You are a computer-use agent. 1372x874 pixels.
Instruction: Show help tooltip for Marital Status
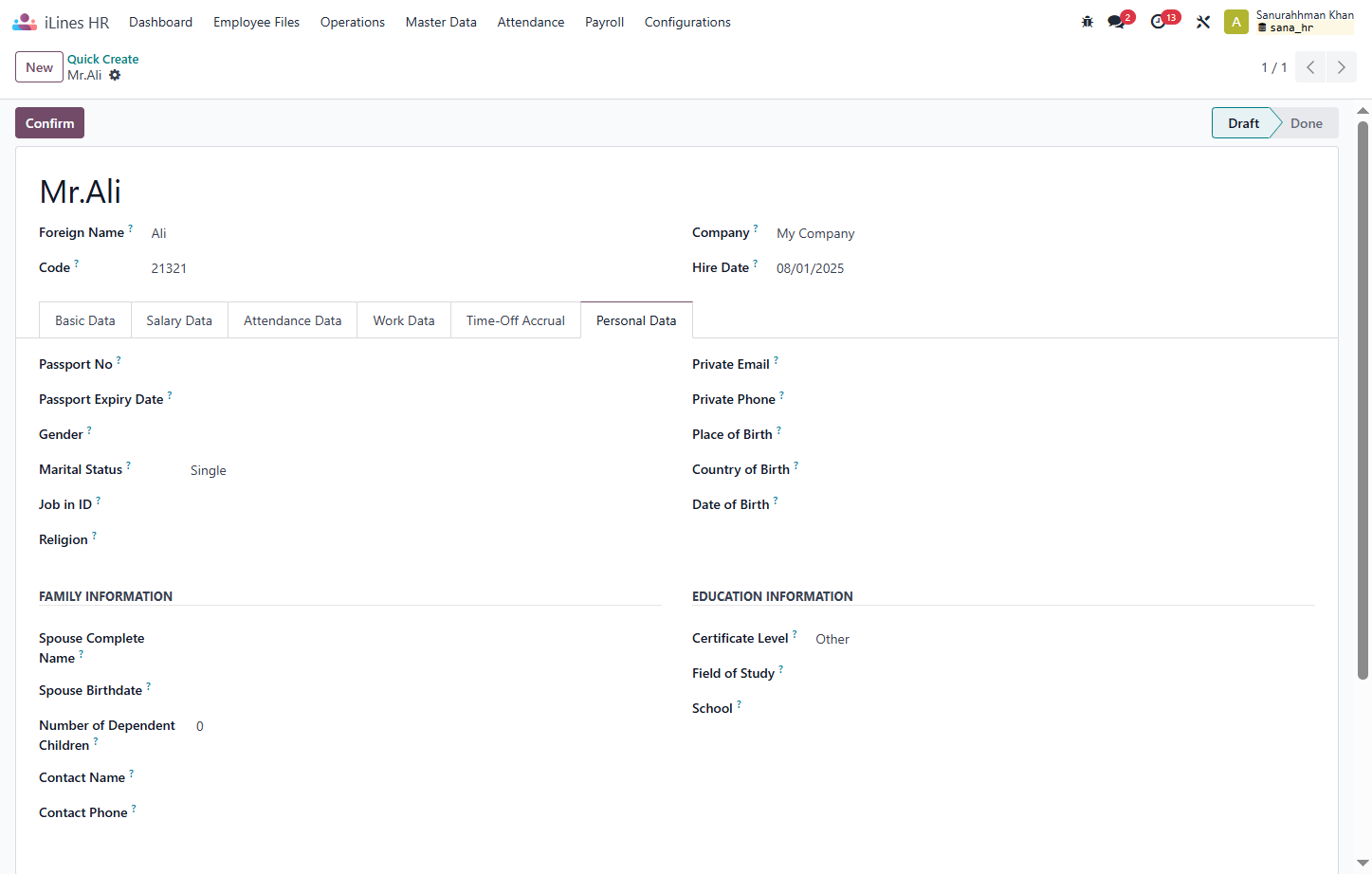pos(129,464)
